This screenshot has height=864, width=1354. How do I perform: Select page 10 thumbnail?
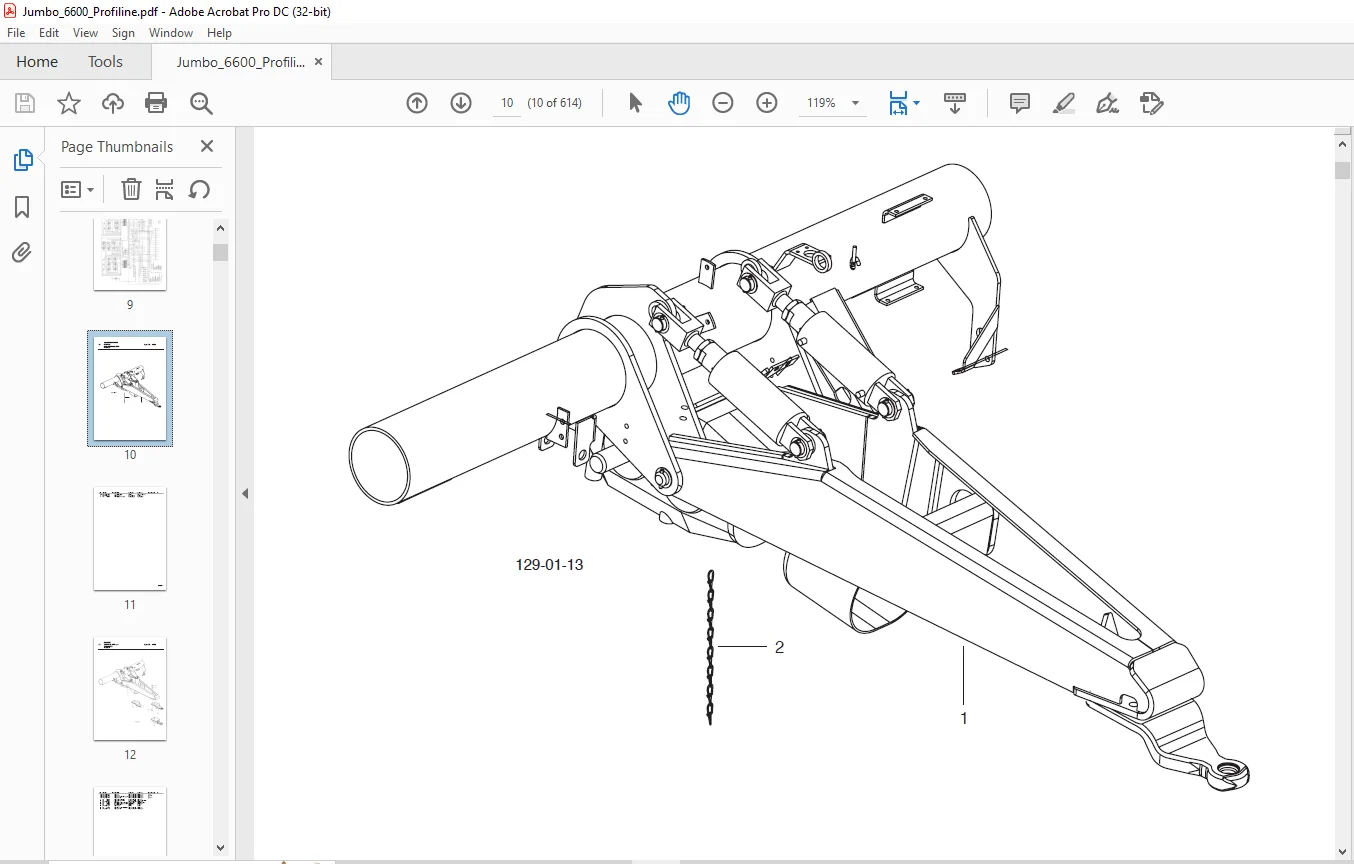pyautogui.click(x=130, y=388)
